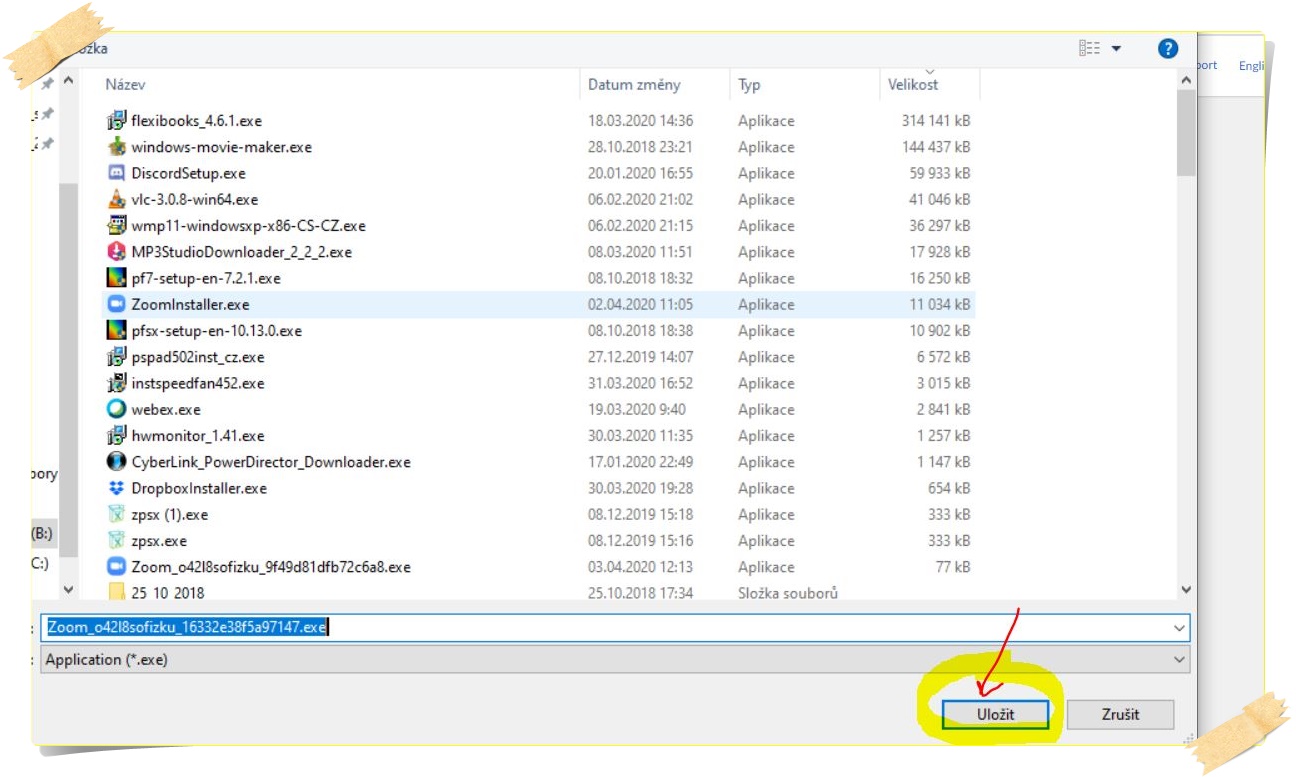This screenshot has width=1296, height=777.
Task: Click the DiscordSetup.exe Discord icon
Action: pyautogui.click(x=116, y=173)
